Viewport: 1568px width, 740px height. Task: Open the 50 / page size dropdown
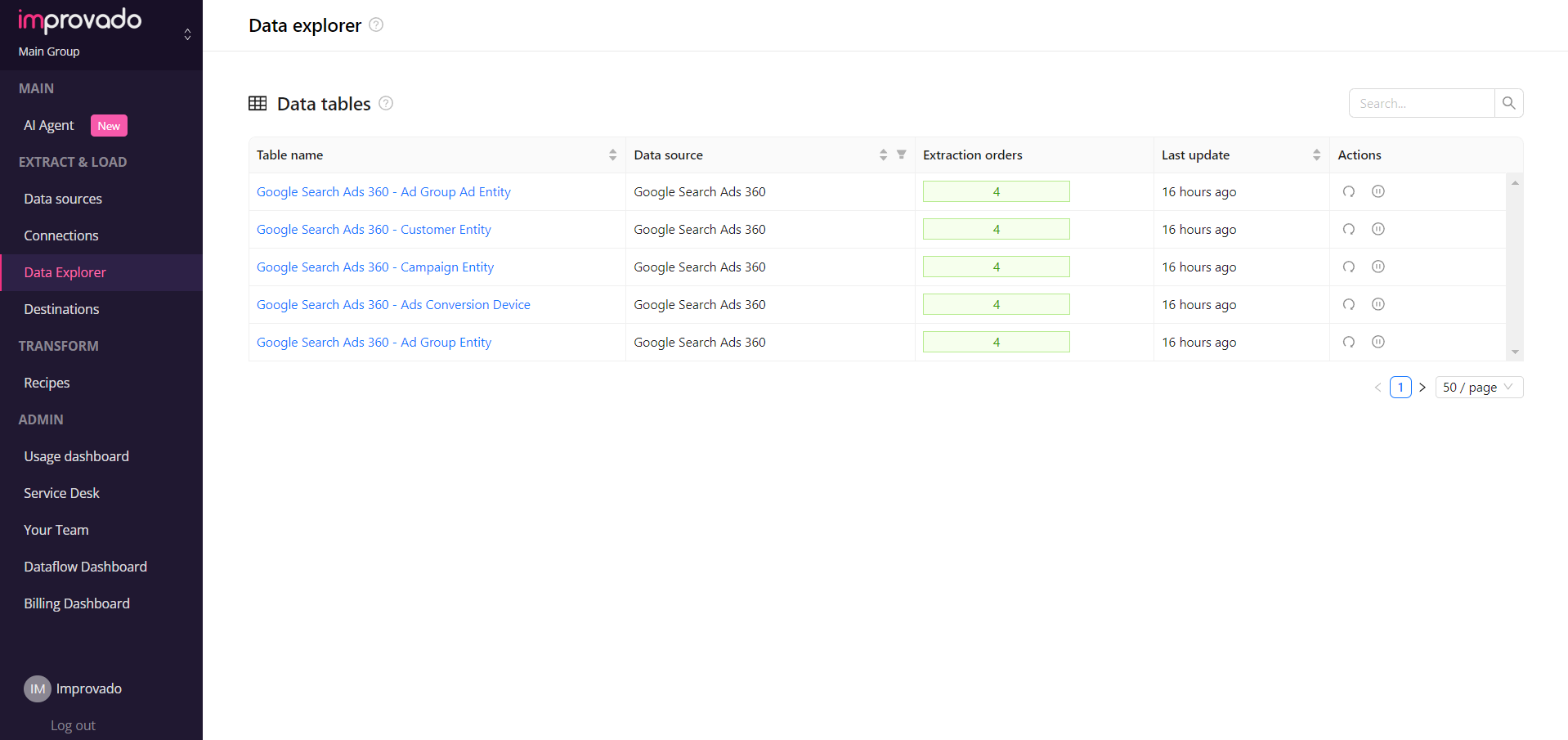pyautogui.click(x=1479, y=388)
